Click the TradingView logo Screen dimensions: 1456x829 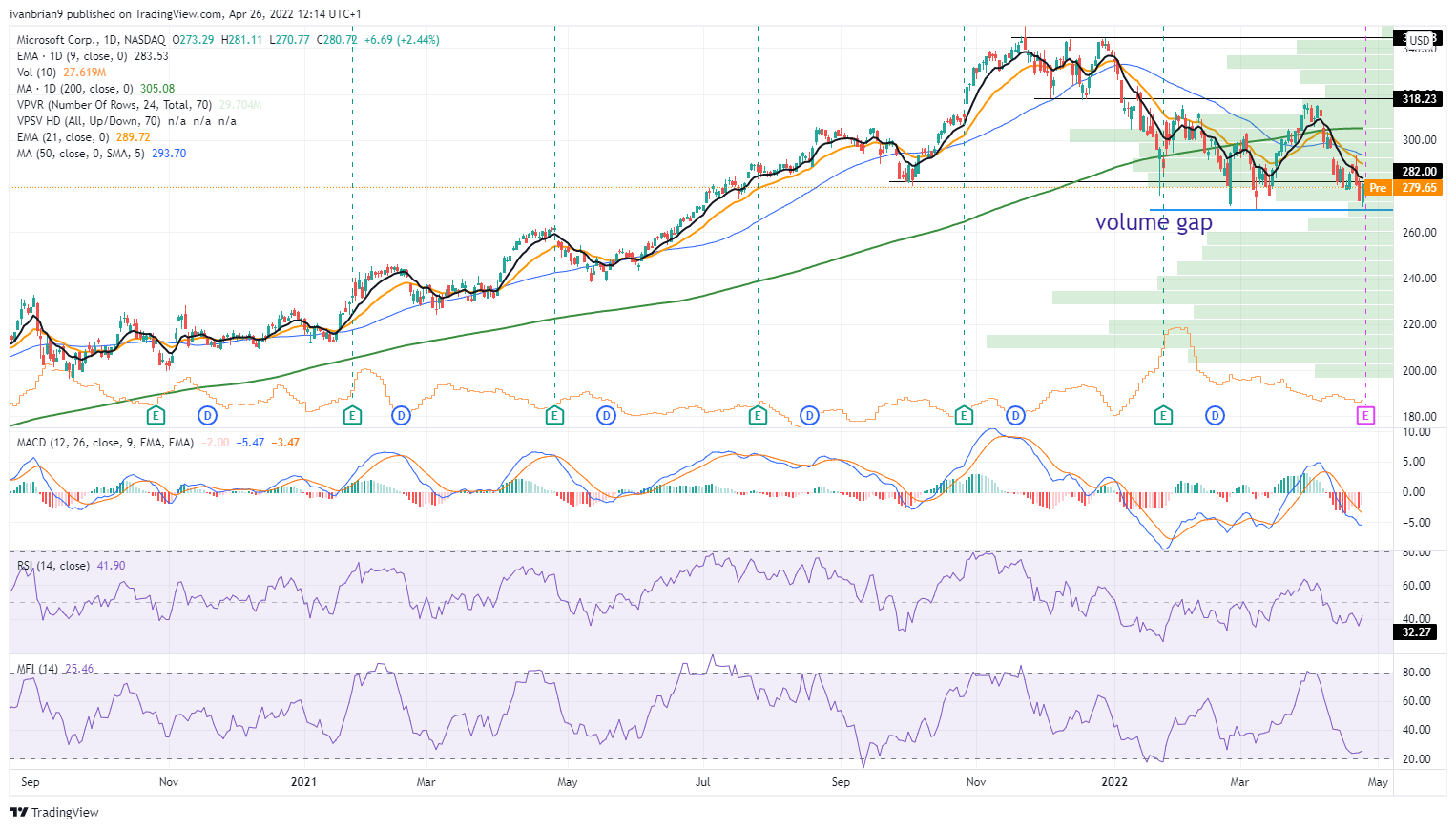tap(54, 812)
